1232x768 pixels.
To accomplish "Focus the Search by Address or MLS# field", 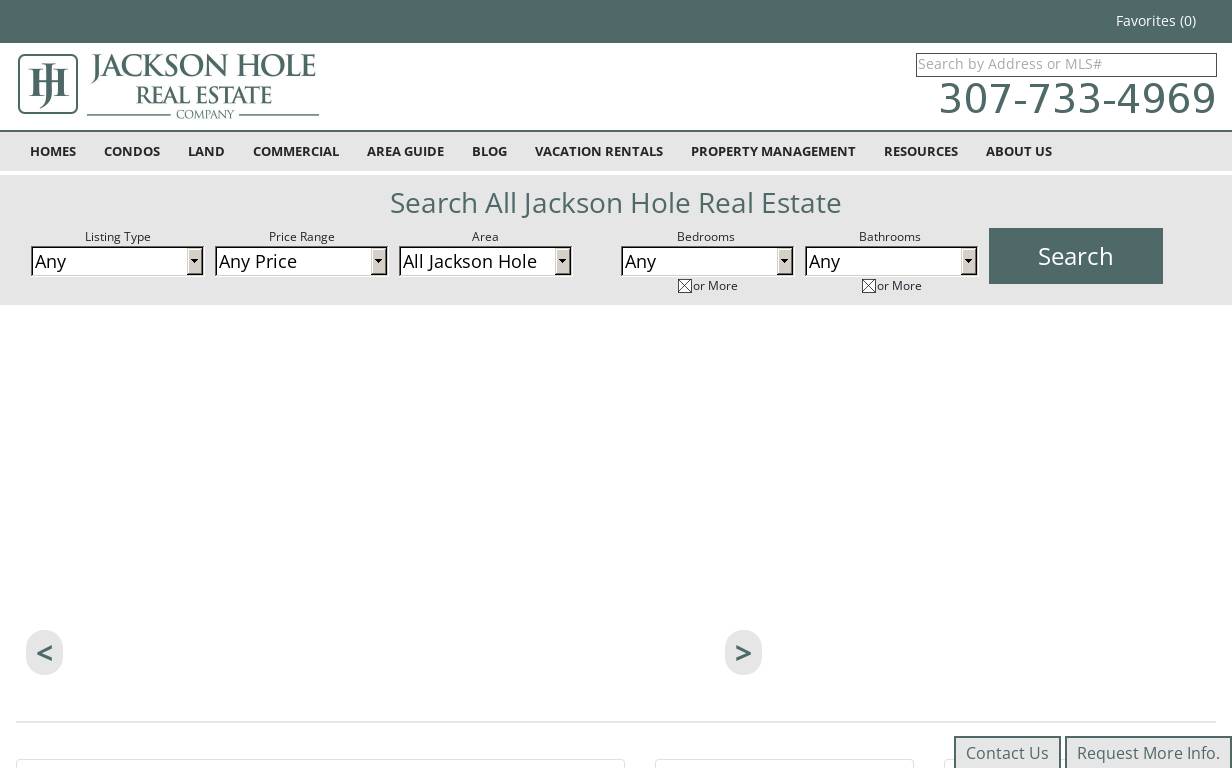I will 1066,65.
